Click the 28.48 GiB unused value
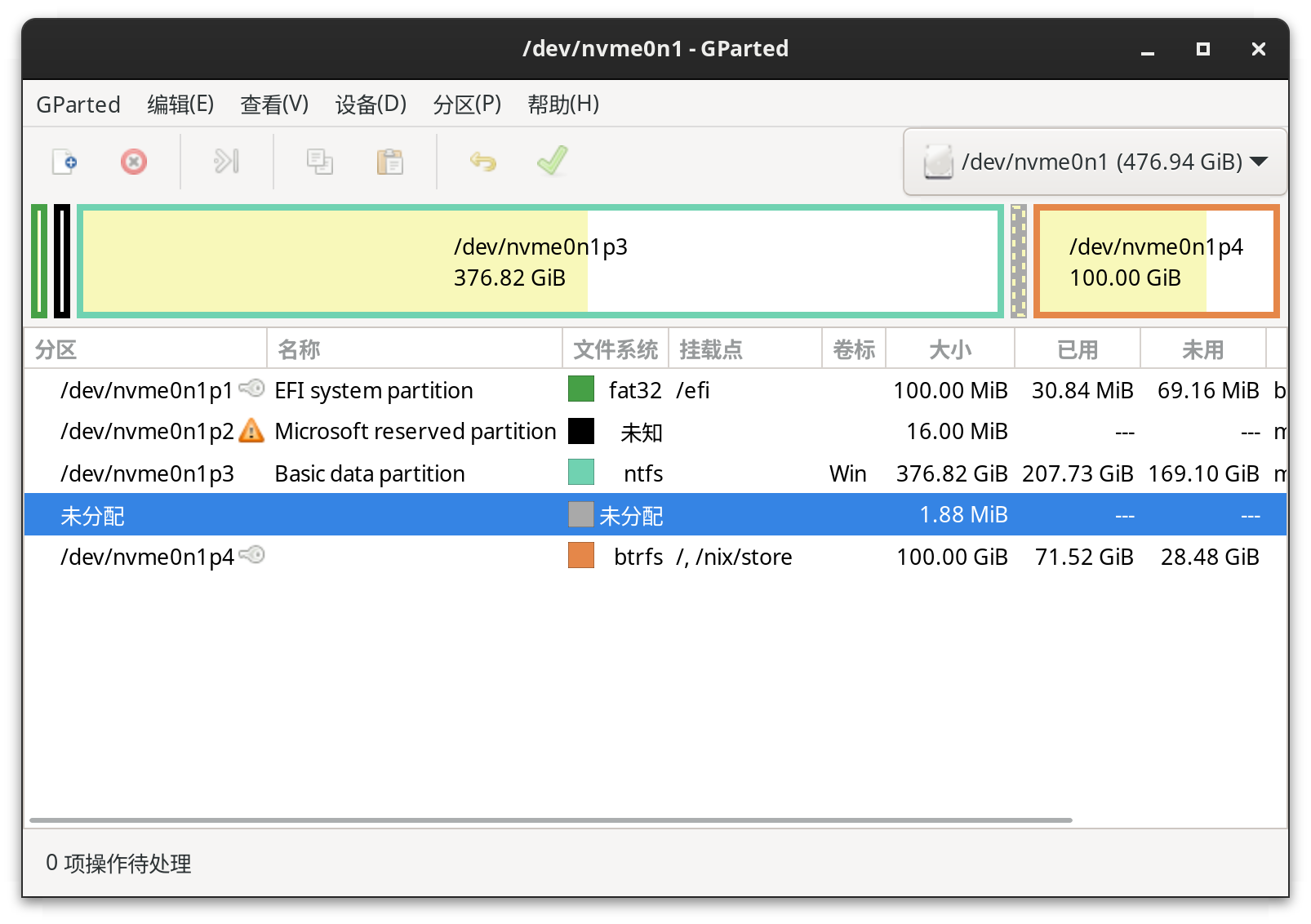The height and width of the screenshot is (924, 1311). pyautogui.click(x=1210, y=558)
